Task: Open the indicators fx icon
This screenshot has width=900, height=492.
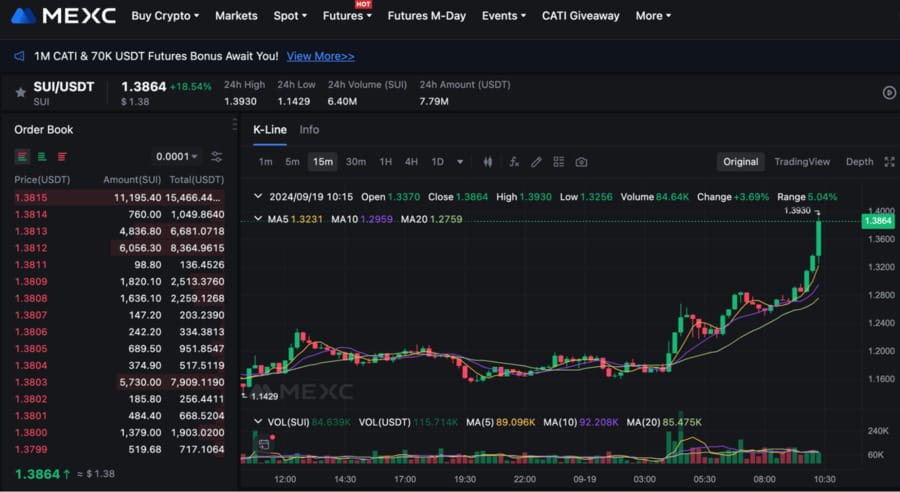Action: 514,162
